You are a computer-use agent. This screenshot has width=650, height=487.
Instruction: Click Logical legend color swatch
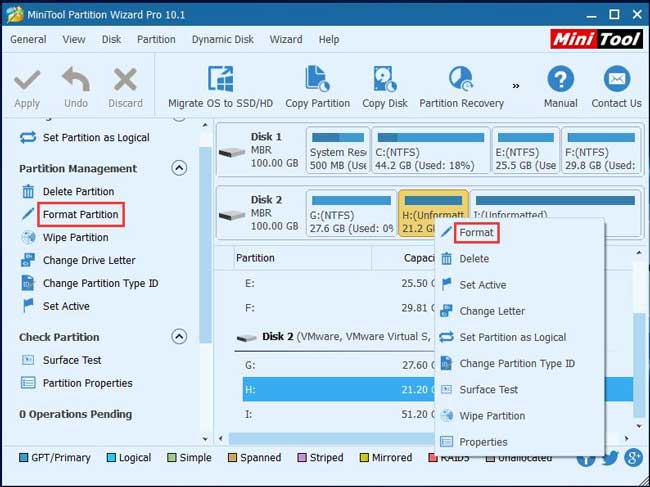pos(111,458)
